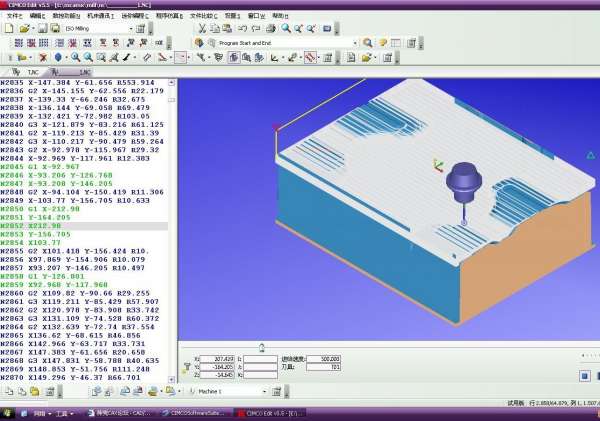
Task: Click the zoom in magnifier in backplot toolbar
Action: pos(75,58)
